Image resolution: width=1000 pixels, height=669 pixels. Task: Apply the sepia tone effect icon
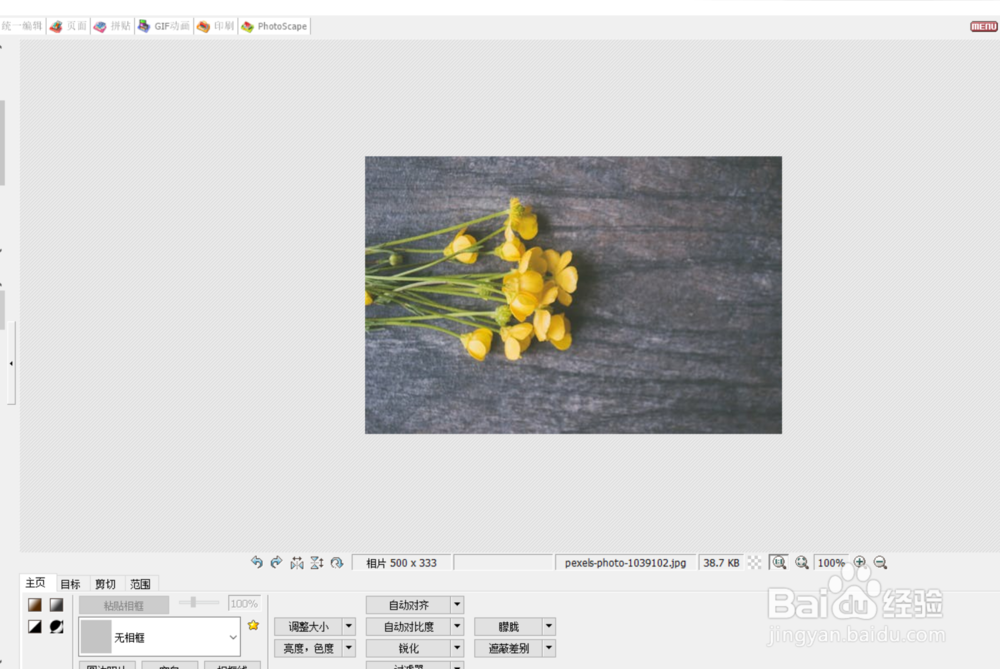(x=34, y=605)
